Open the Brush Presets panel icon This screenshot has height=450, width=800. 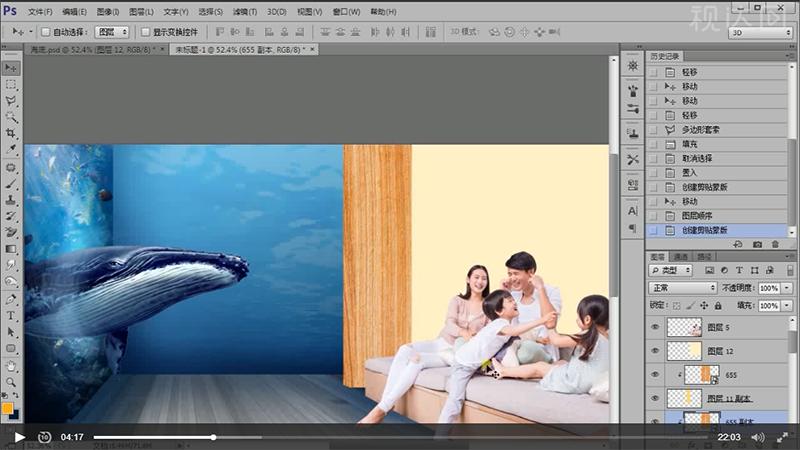633,108
